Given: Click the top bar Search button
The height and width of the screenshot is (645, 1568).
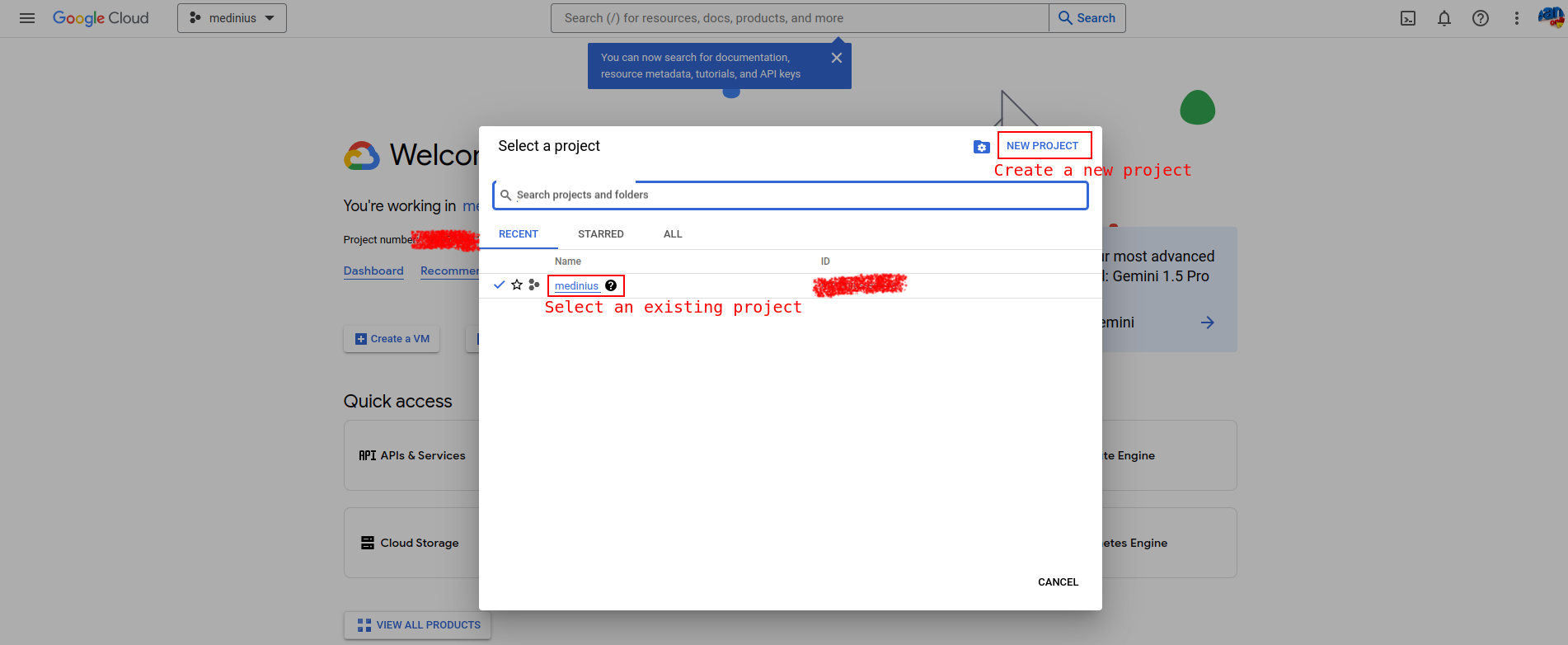Looking at the screenshot, I should coord(1087,18).
